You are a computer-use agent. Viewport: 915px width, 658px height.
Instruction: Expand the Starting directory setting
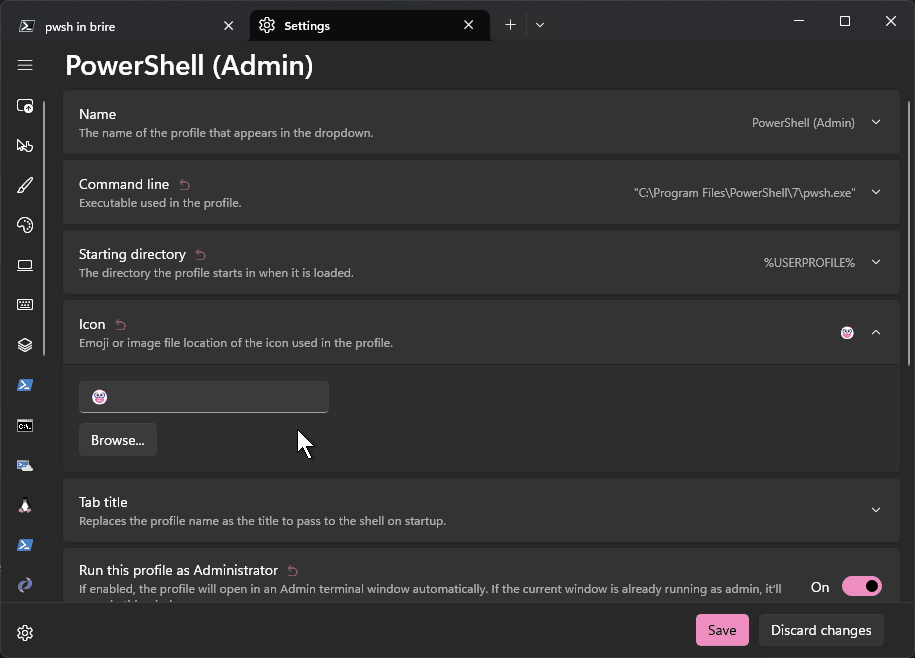[876, 262]
